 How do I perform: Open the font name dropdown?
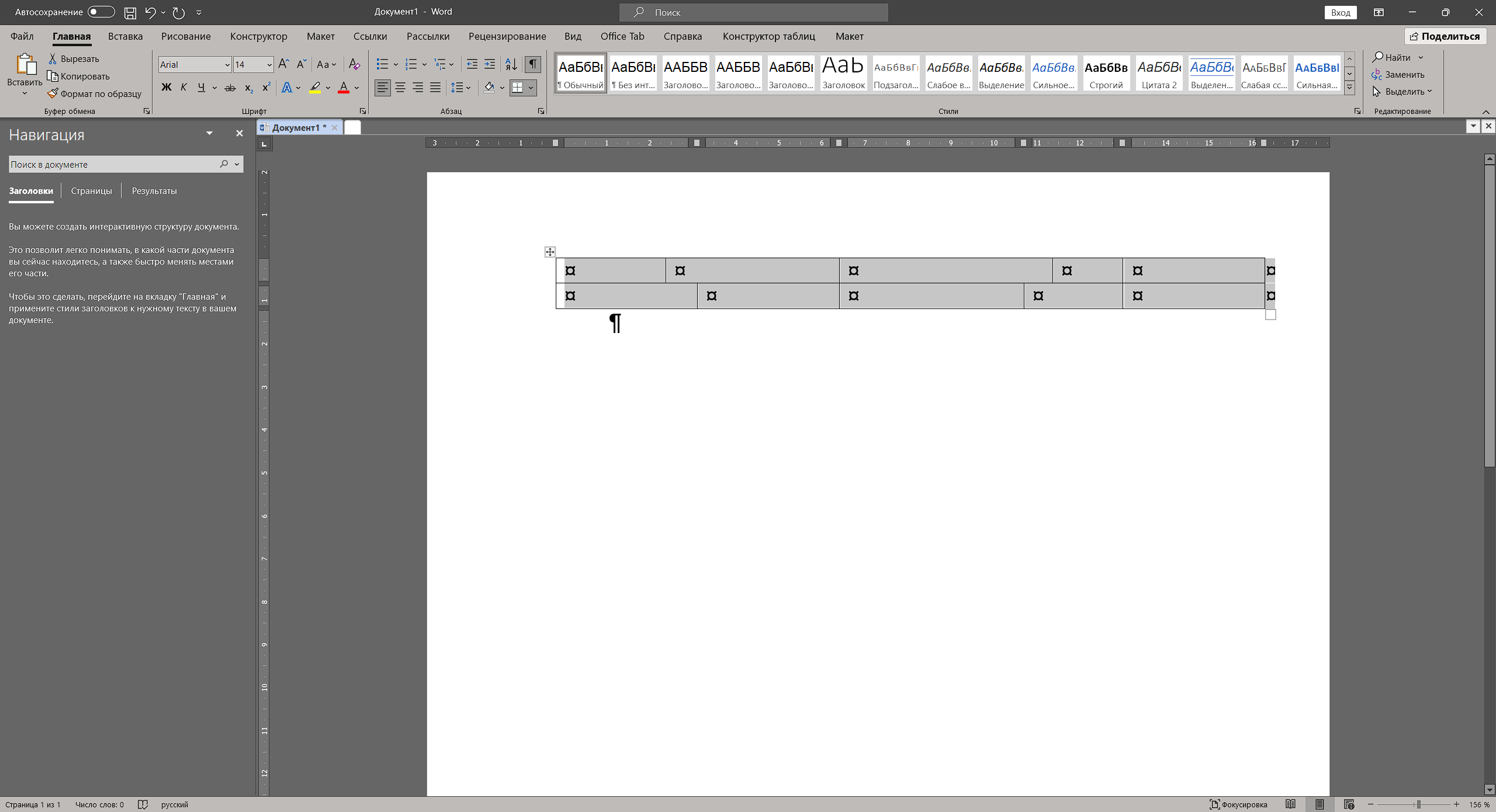tap(227, 65)
